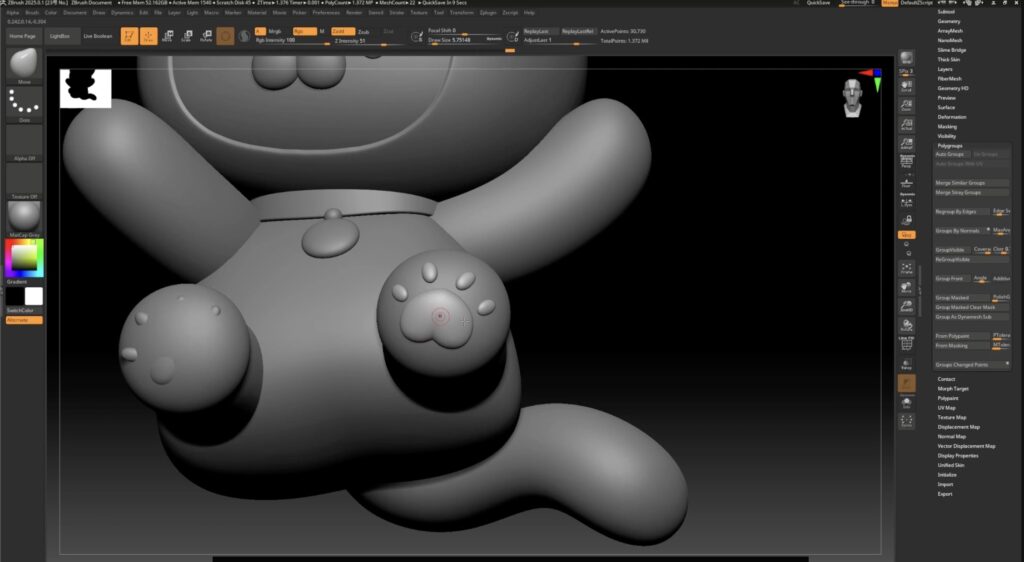This screenshot has height=562, width=1024.
Task: Select the Scale transform icon
Action: click(x=187, y=36)
